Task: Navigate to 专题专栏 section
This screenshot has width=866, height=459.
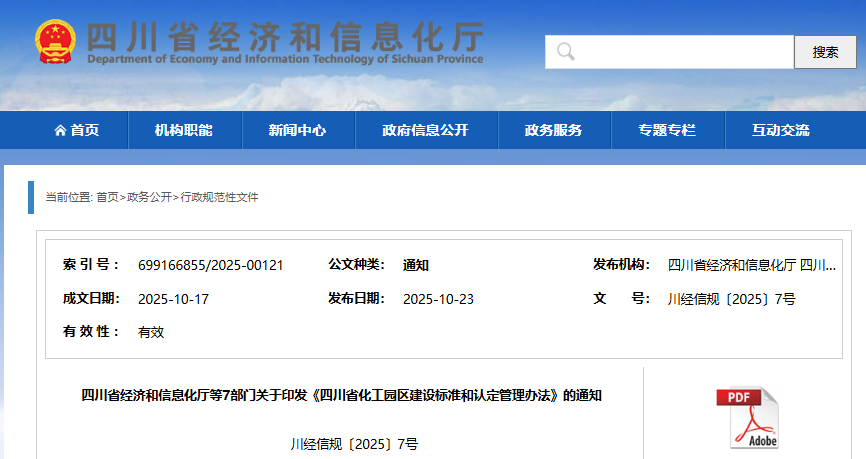Action: (x=667, y=130)
